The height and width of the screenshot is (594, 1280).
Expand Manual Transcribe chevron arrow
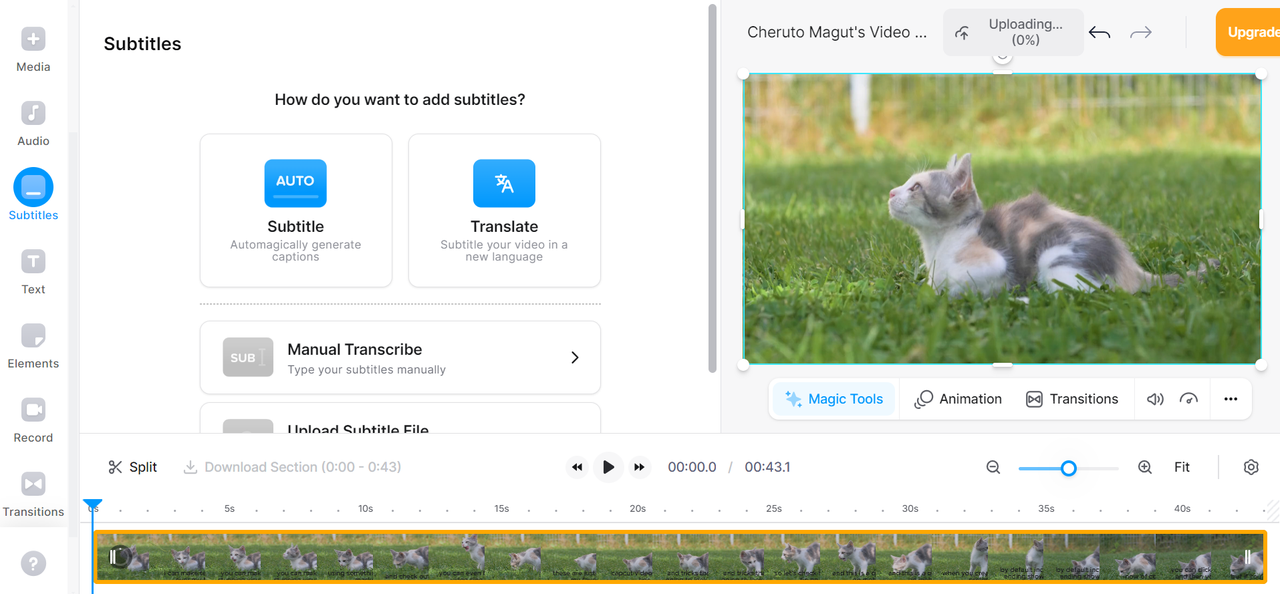(575, 358)
